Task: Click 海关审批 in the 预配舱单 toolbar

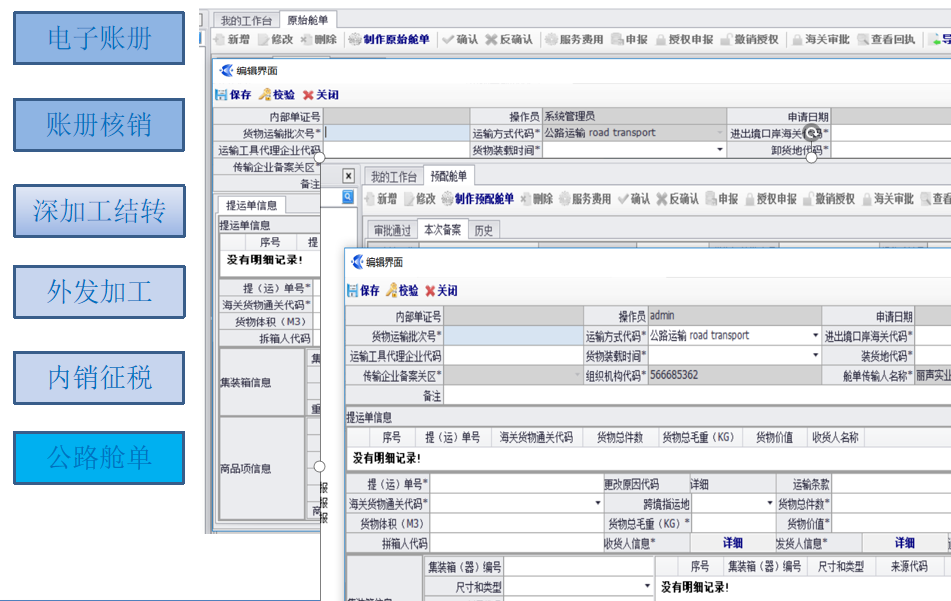Action: (x=888, y=199)
